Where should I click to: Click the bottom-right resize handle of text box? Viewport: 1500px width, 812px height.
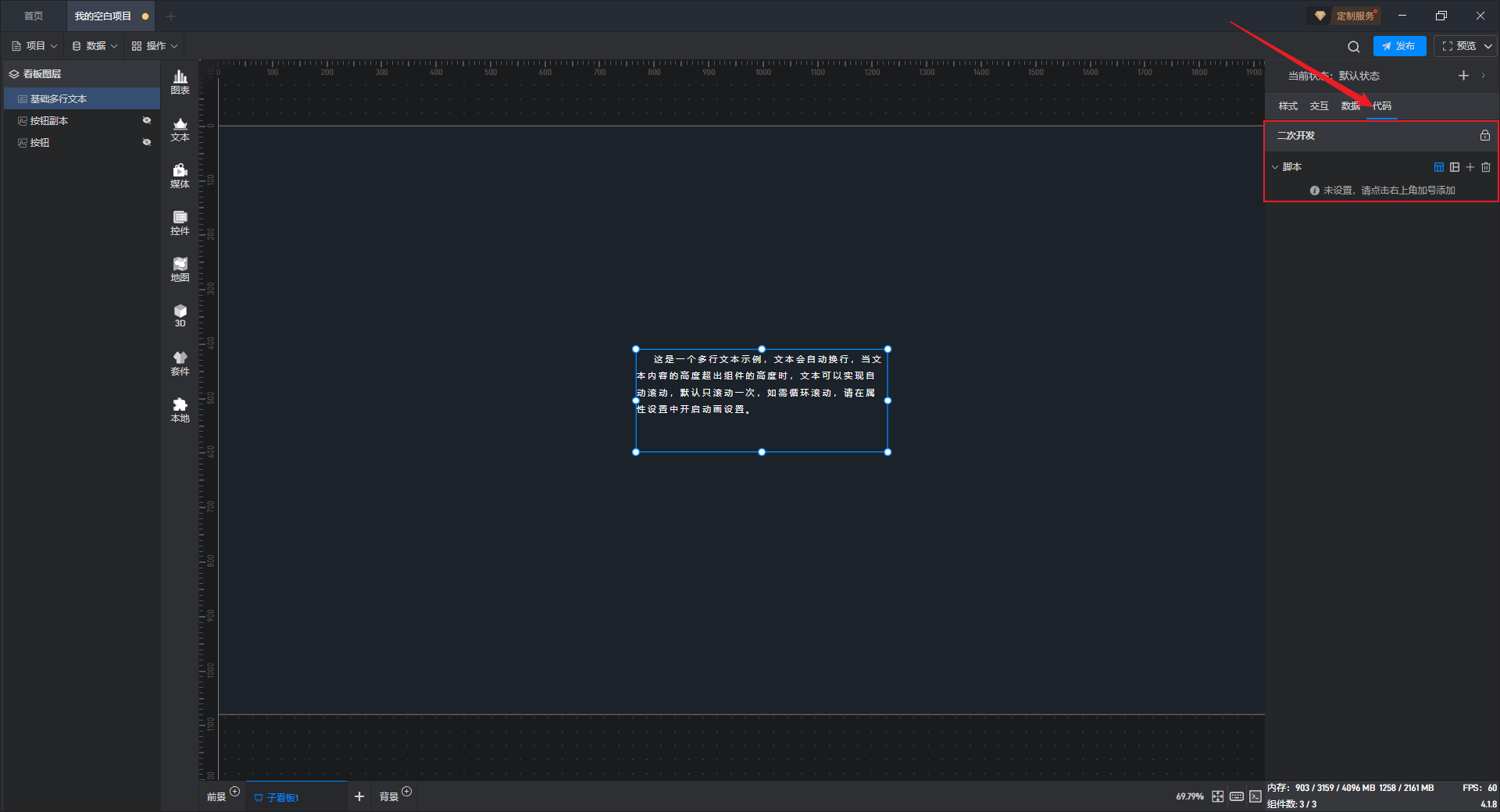click(887, 452)
